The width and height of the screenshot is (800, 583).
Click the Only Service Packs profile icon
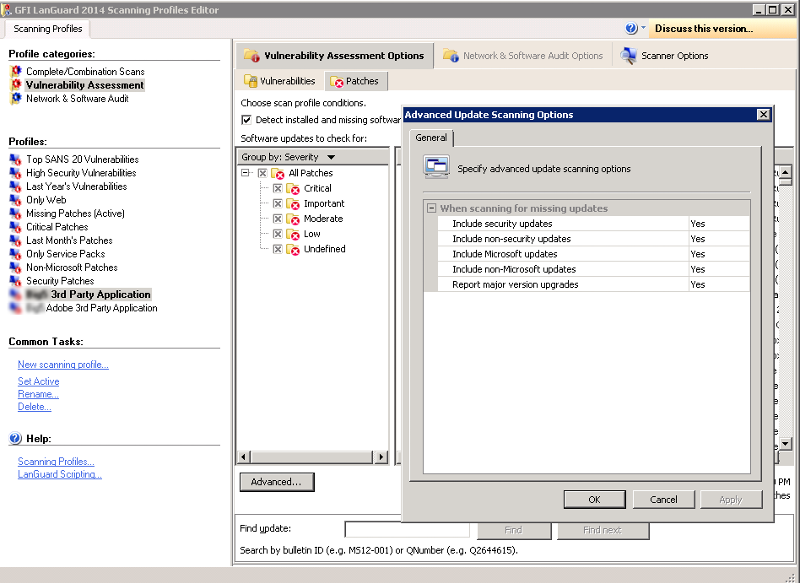tap(15, 254)
